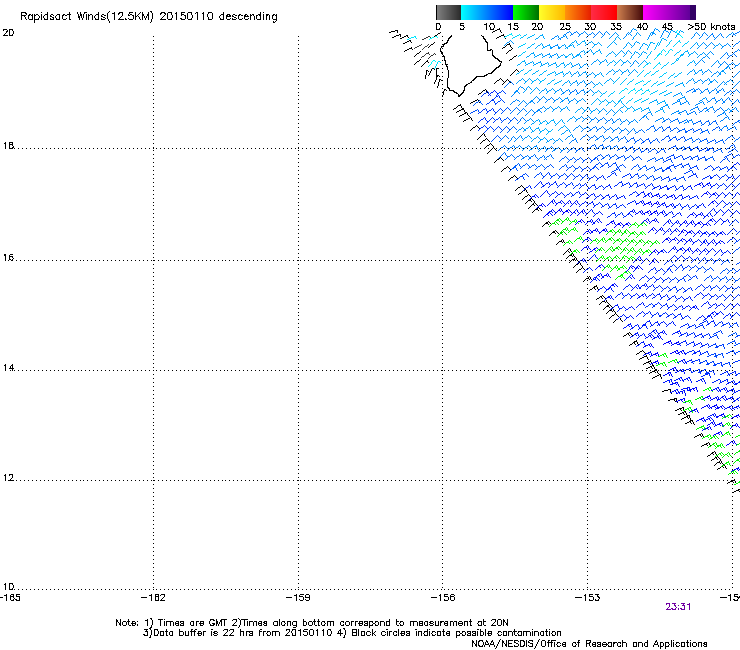
Task: Click the gray 0-5 knots color band
Action: point(448,12)
